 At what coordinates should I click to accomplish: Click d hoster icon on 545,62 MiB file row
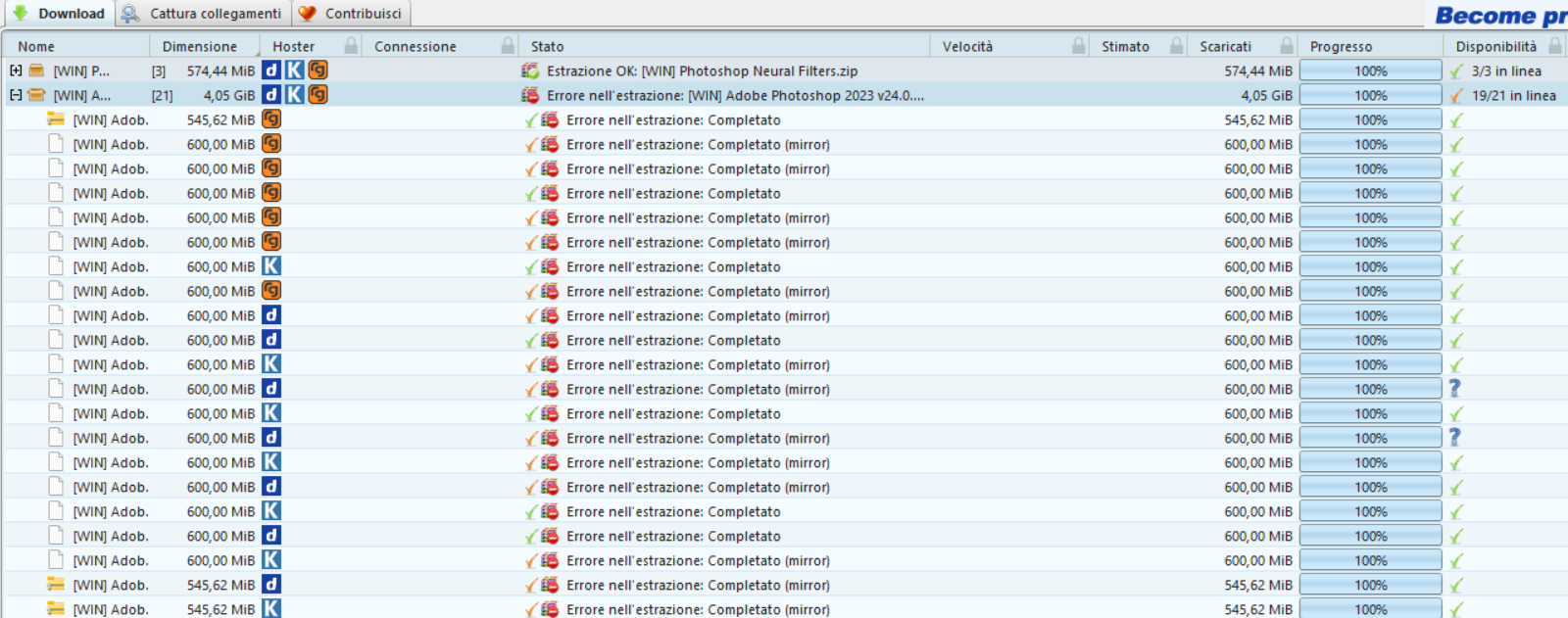tap(271, 585)
